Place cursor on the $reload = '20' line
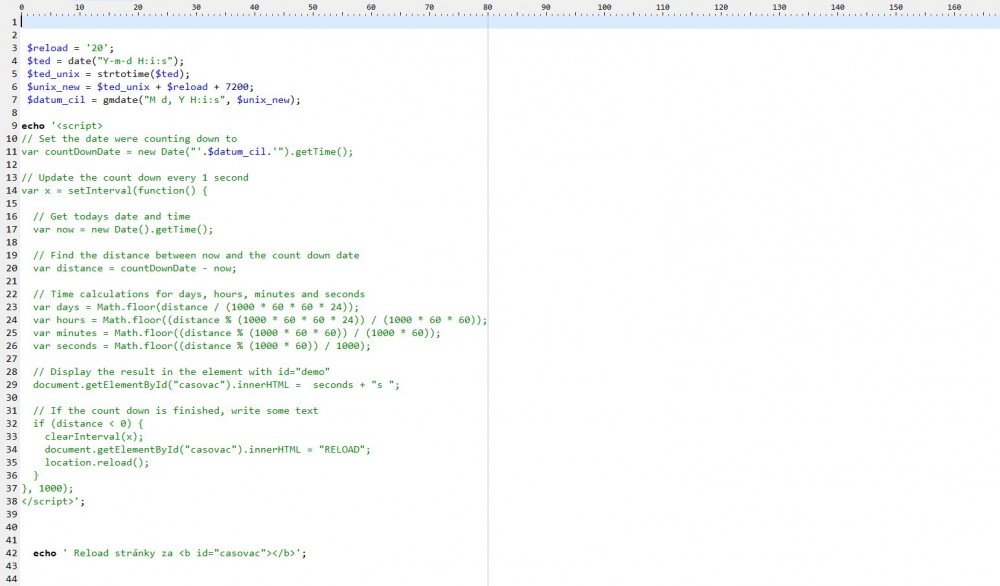This screenshot has width=1000, height=586. tap(71, 48)
